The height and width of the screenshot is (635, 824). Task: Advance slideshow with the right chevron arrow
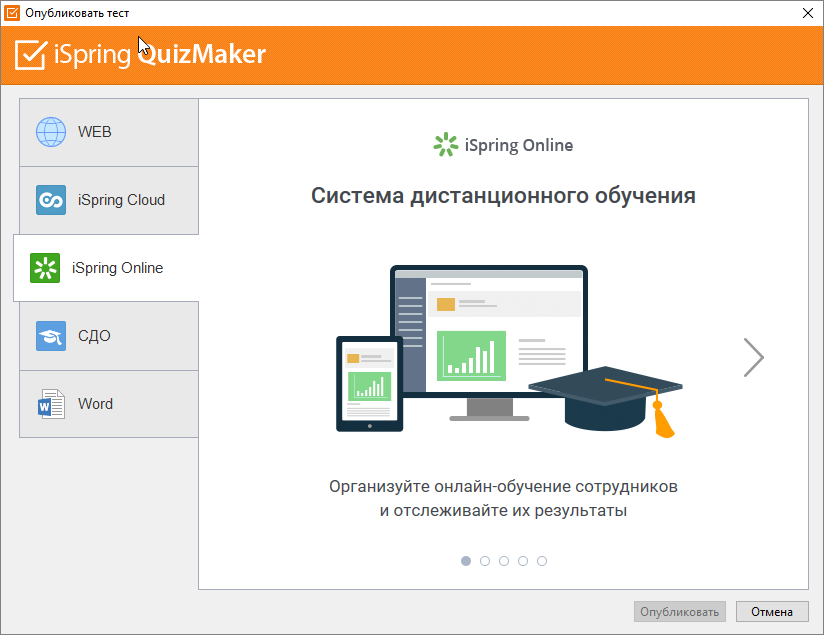[754, 357]
